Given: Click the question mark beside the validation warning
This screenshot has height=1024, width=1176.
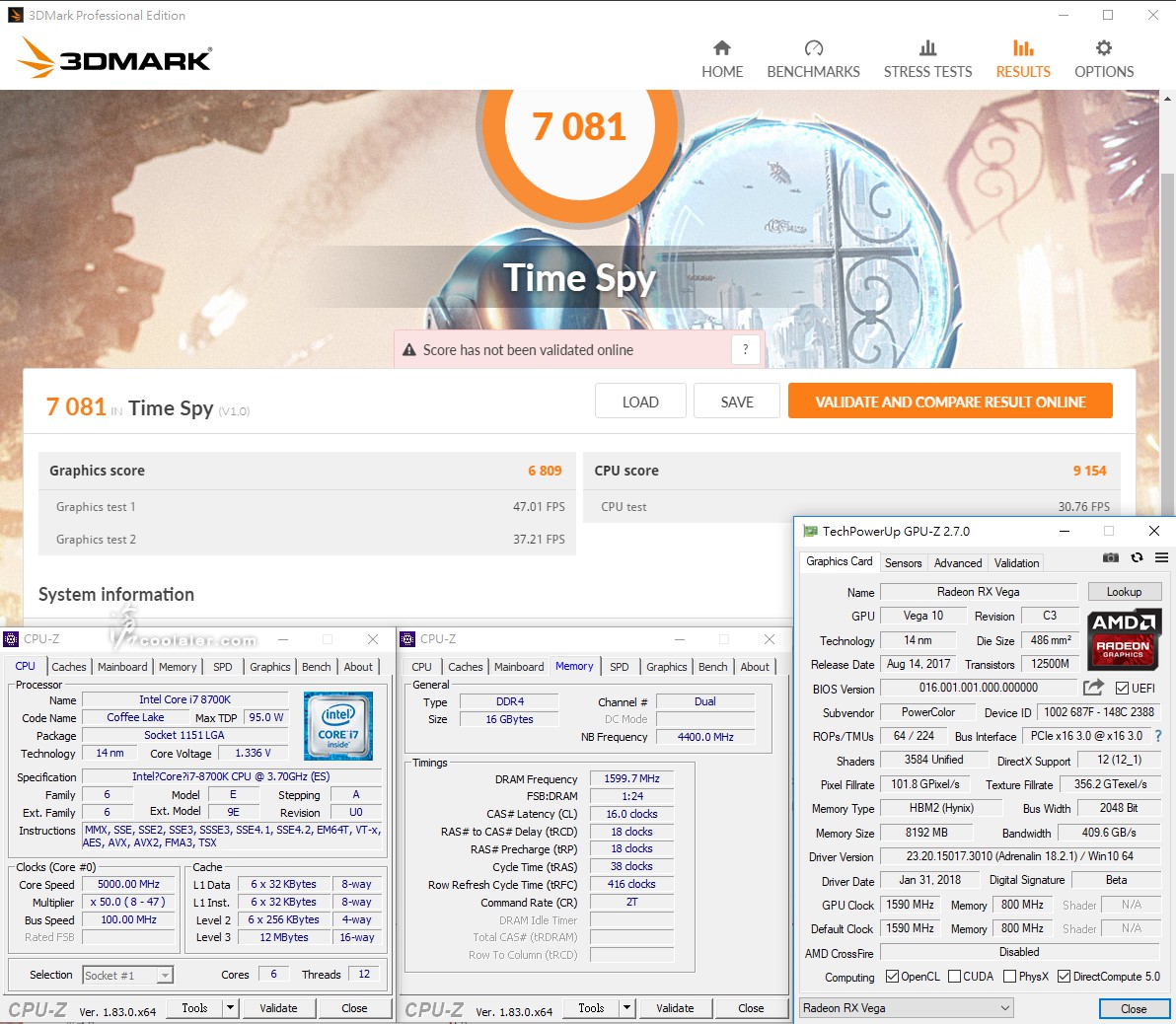Looking at the screenshot, I should pos(745,349).
